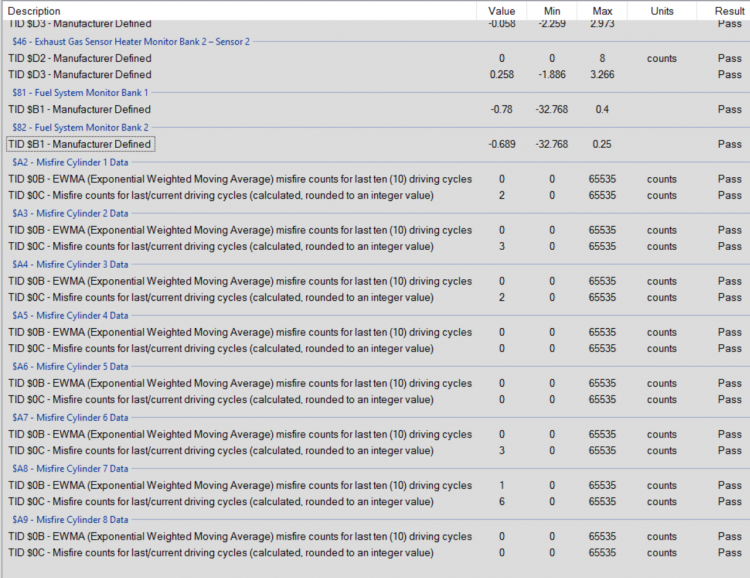Viewport: 750px width, 578px height.
Task: Select the $A6 Misfire Cylinder 5 Data header
Action: coord(70,367)
